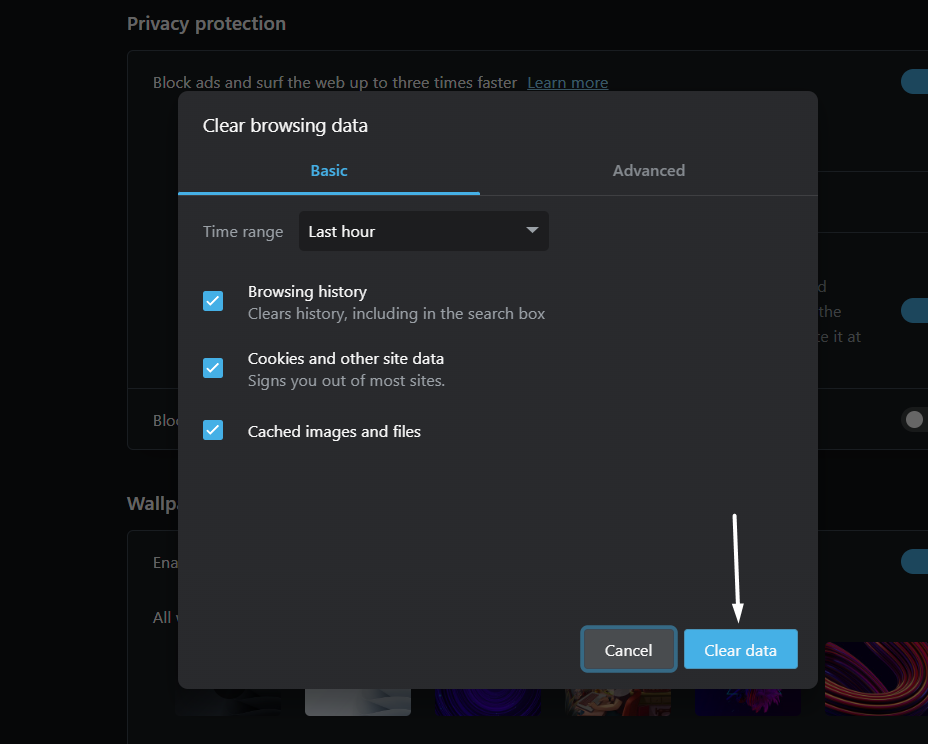Select the colorful illustrated wallpaper under Cancel button

617,702
